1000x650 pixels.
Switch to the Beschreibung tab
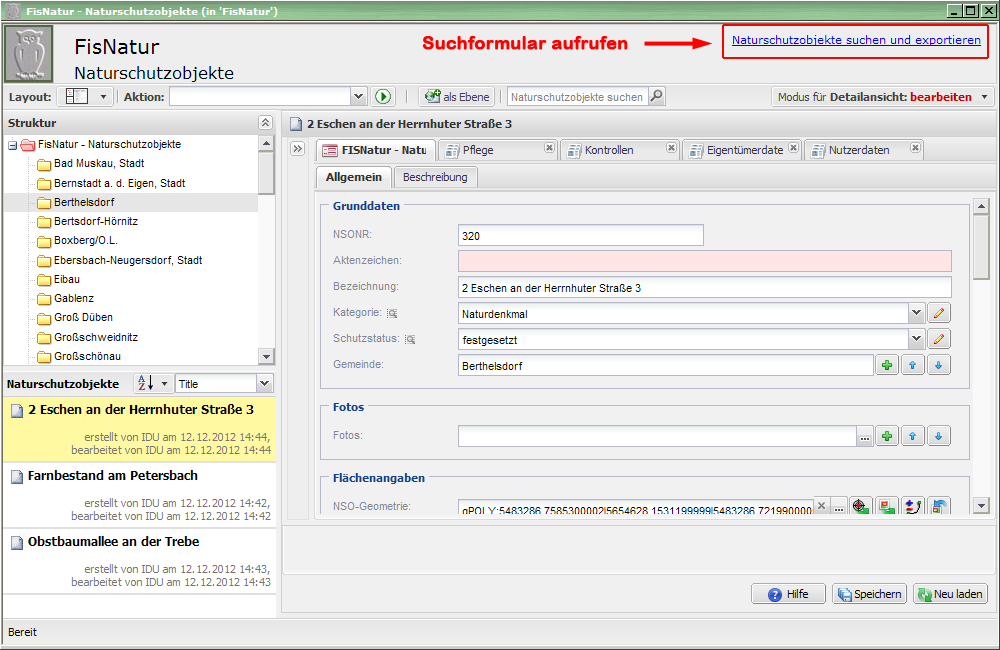(x=435, y=177)
